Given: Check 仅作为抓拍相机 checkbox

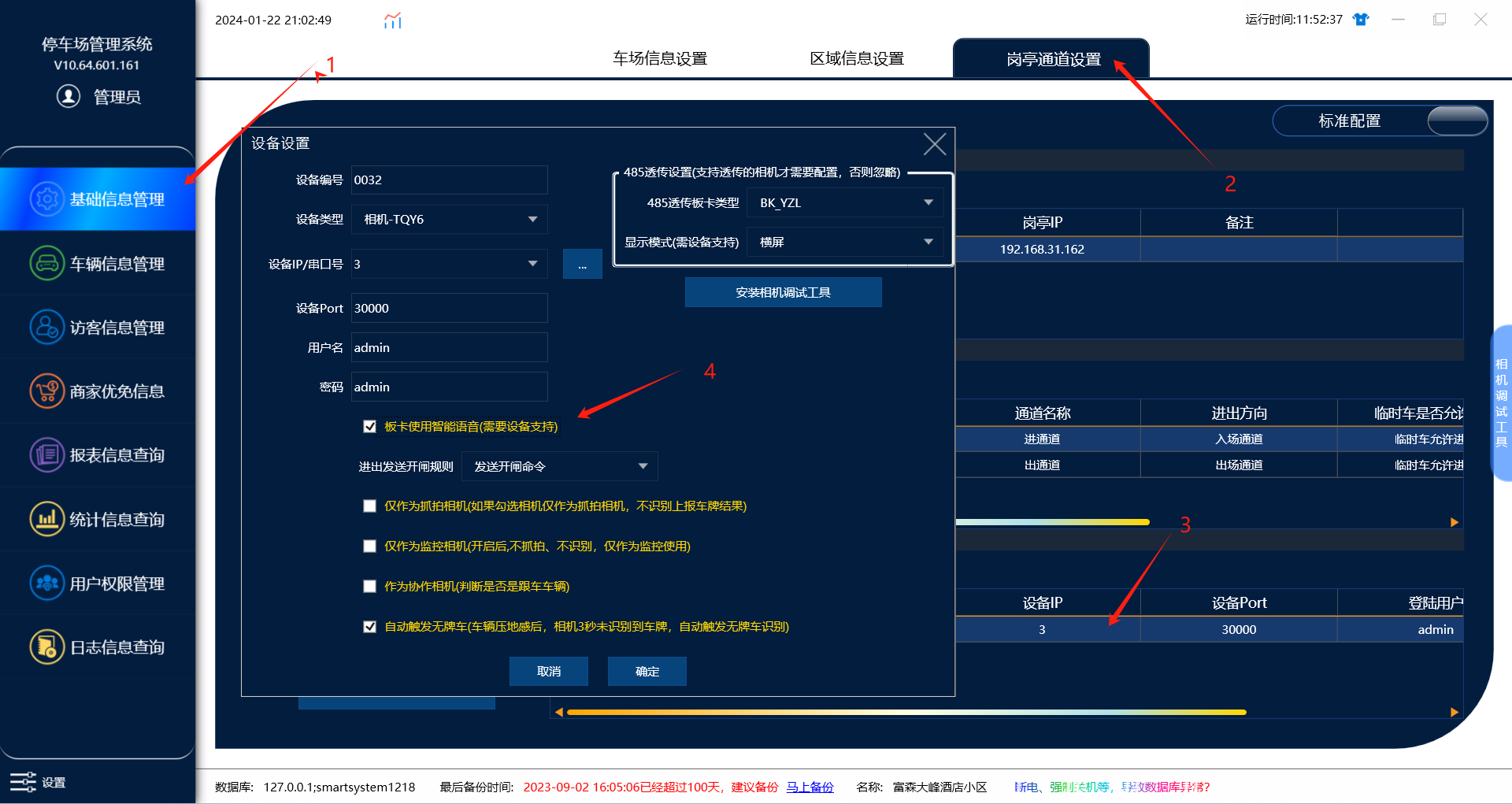Looking at the screenshot, I should [x=369, y=506].
